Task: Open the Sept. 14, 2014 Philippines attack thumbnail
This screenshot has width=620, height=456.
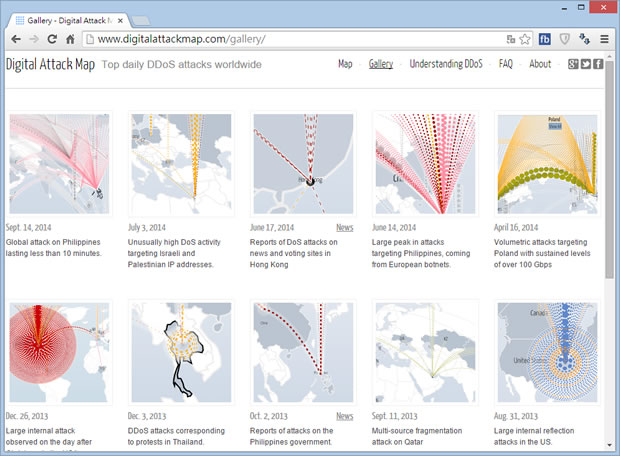Action: [x=59, y=164]
